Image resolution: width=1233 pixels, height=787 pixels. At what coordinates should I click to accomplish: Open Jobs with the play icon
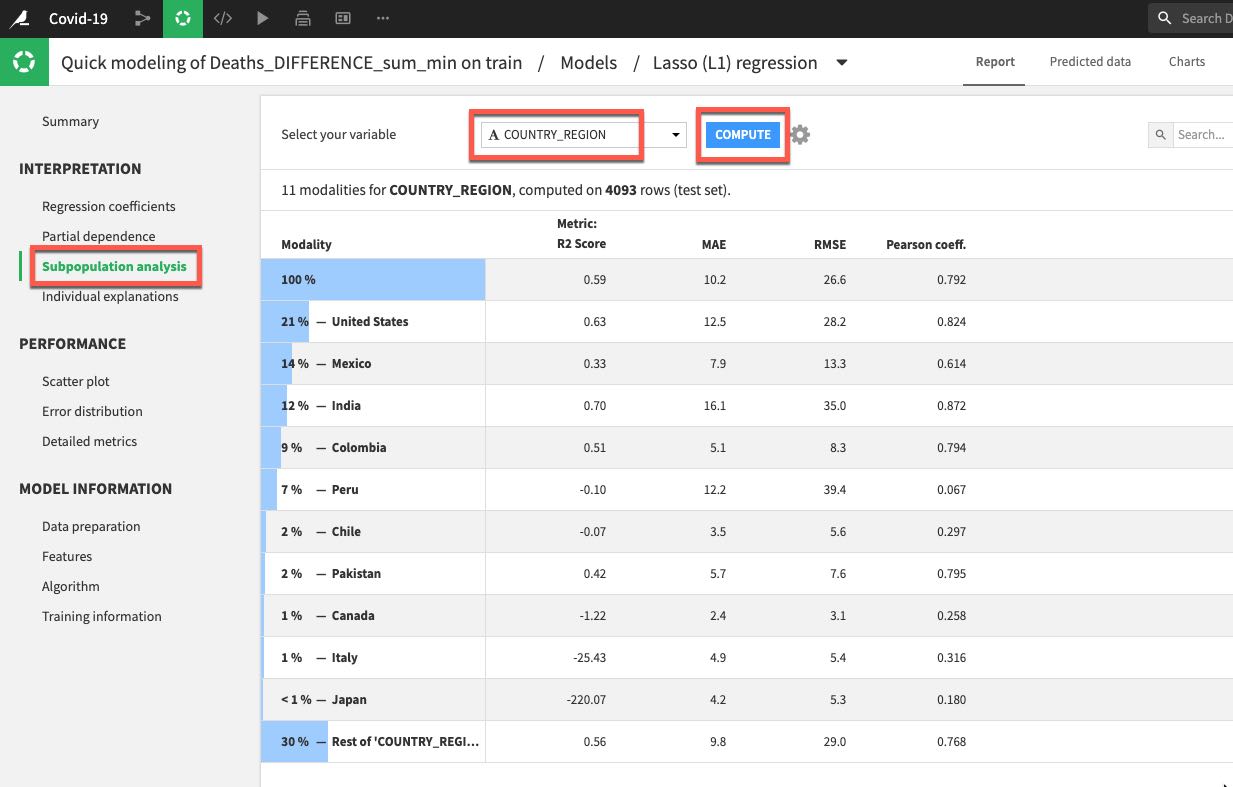(262, 18)
